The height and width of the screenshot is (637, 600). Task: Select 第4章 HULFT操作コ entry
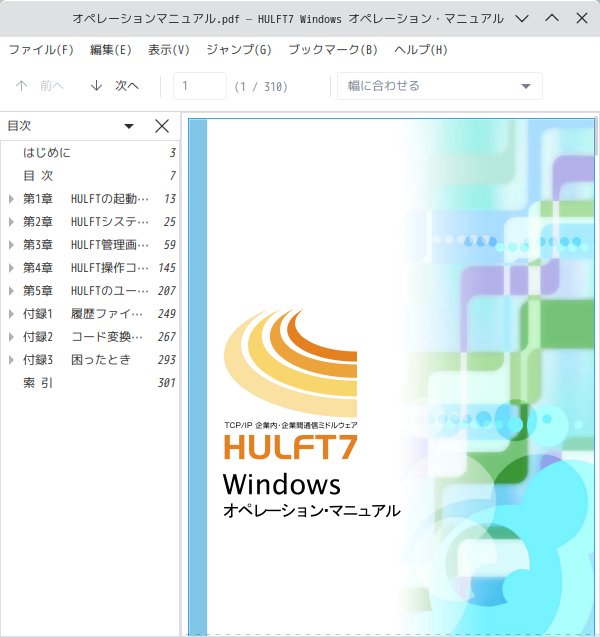(90, 268)
